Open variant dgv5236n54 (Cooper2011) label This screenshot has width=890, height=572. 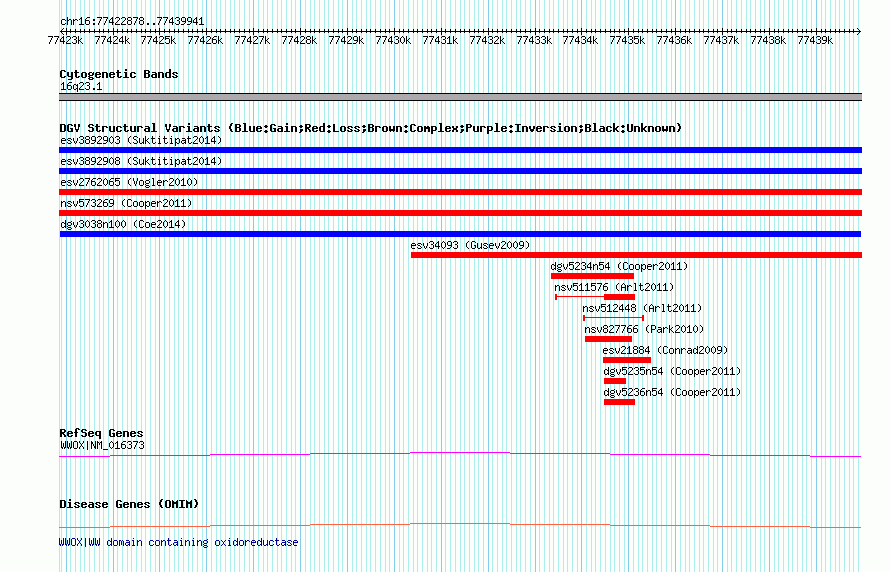[672, 392]
